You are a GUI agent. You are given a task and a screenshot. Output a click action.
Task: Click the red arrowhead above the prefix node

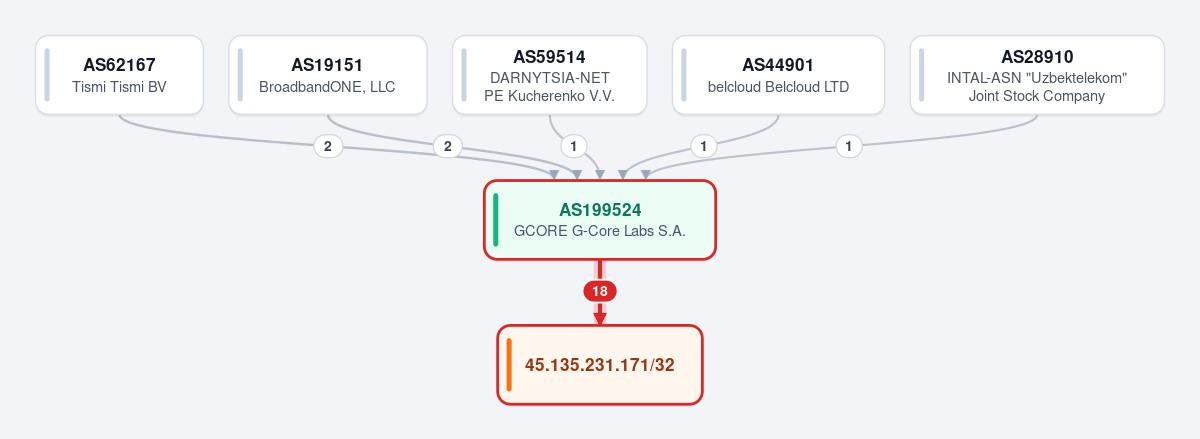pyautogui.click(x=600, y=318)
